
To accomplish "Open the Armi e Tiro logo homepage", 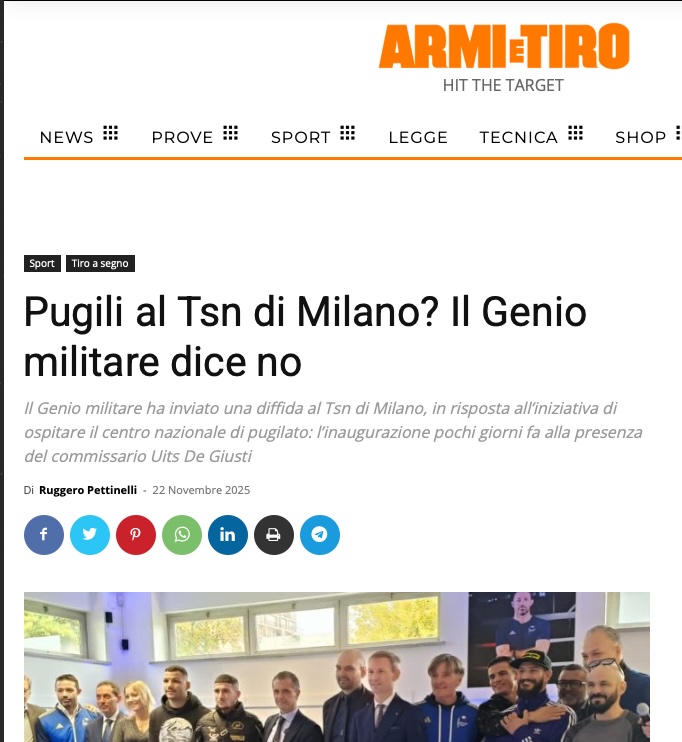I will click(504, 58).
